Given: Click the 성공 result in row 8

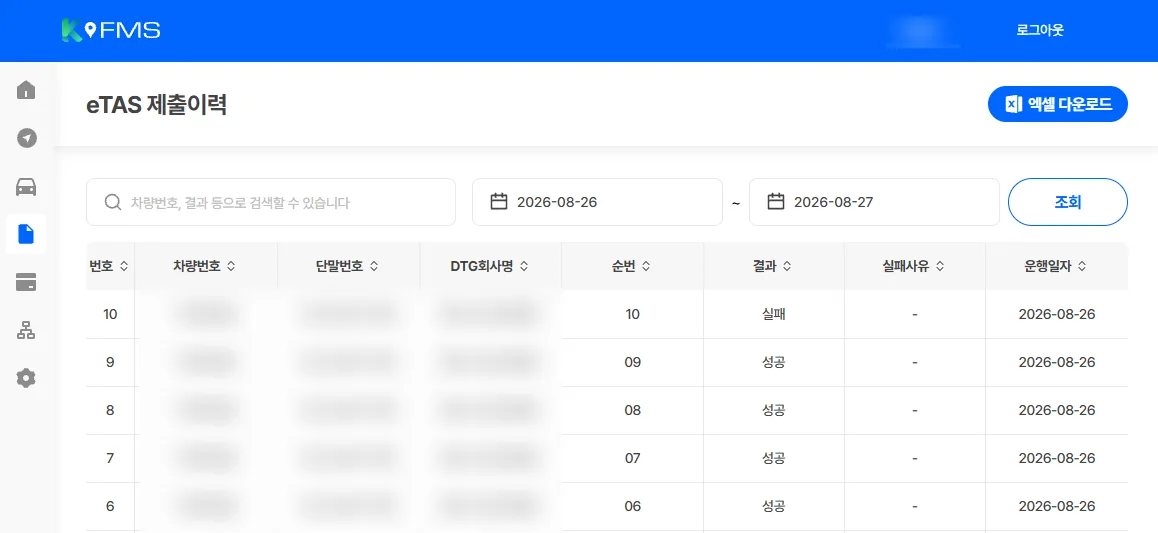Looking at the screenshot, I should [773, 410].
